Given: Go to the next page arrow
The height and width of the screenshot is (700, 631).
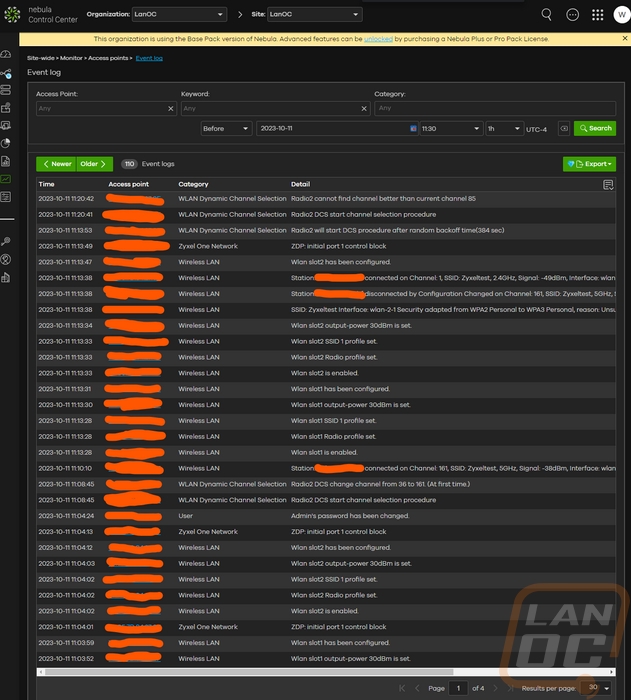Looking at the screenshot, I should 495,688.
